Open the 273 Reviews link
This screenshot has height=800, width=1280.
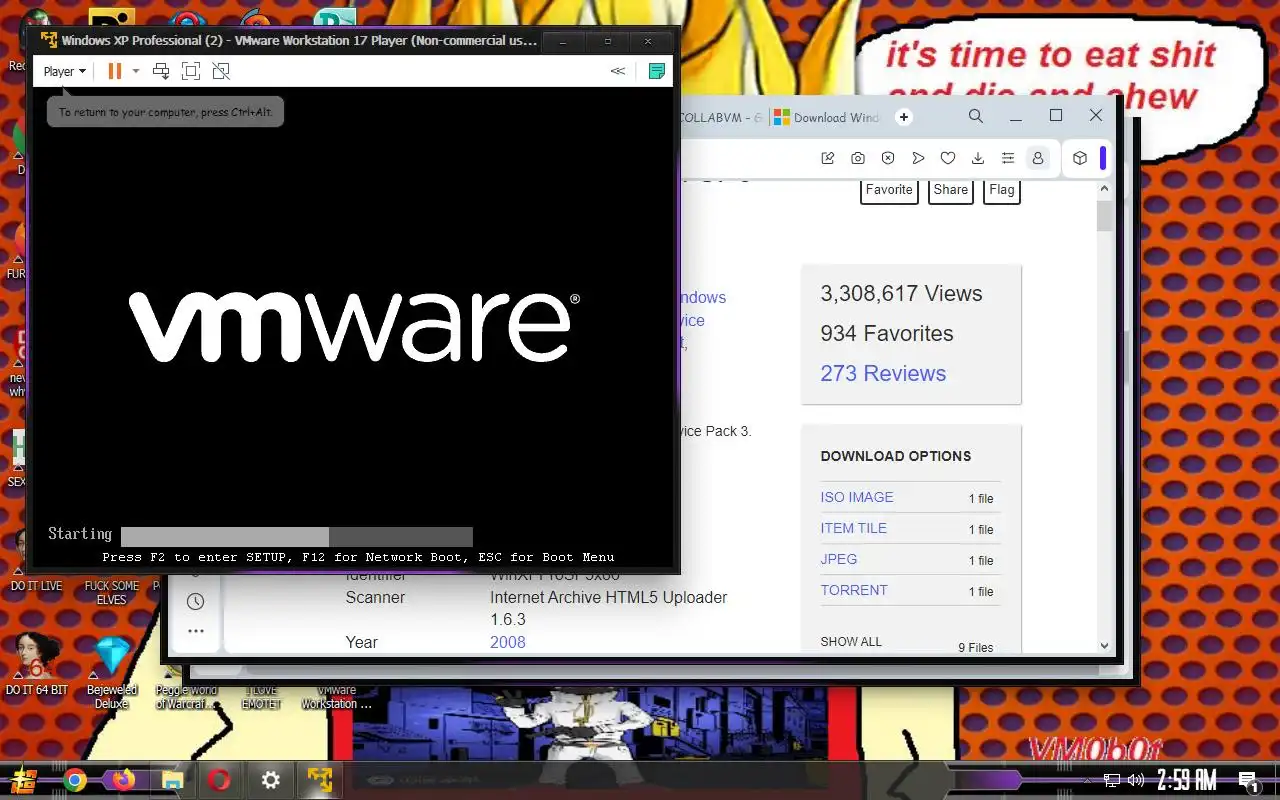tap(883, 373)
